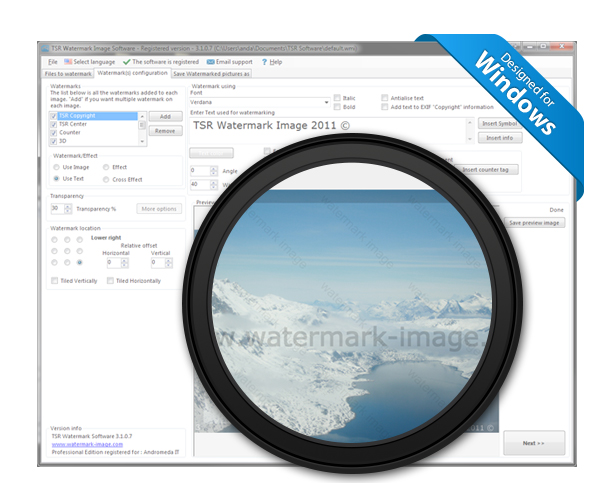Screen dimensions: 599x483
Task: Click the green registered checkmark icon
Action: click(x=126, y=62)
